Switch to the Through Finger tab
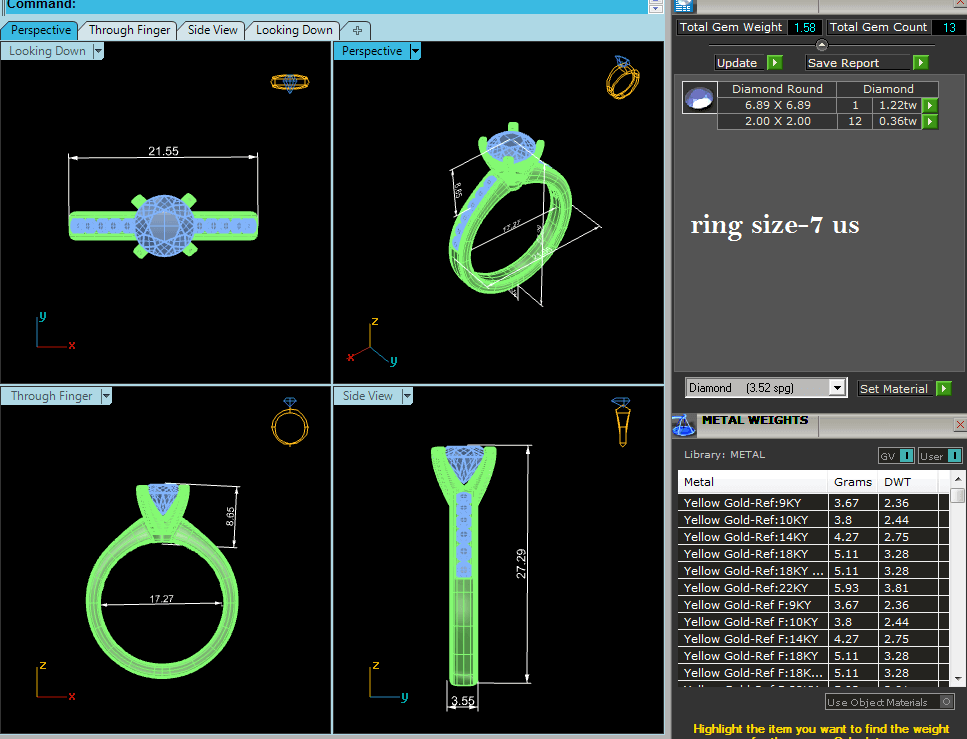The height and width of the screenshot is (739, 967). (x=129, y=30)
